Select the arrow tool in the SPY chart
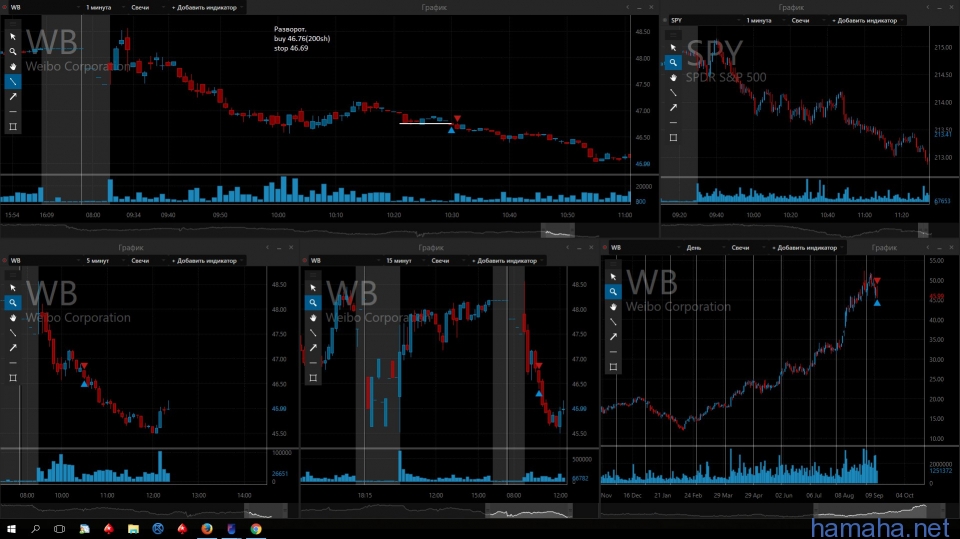 tap(673, 108)
